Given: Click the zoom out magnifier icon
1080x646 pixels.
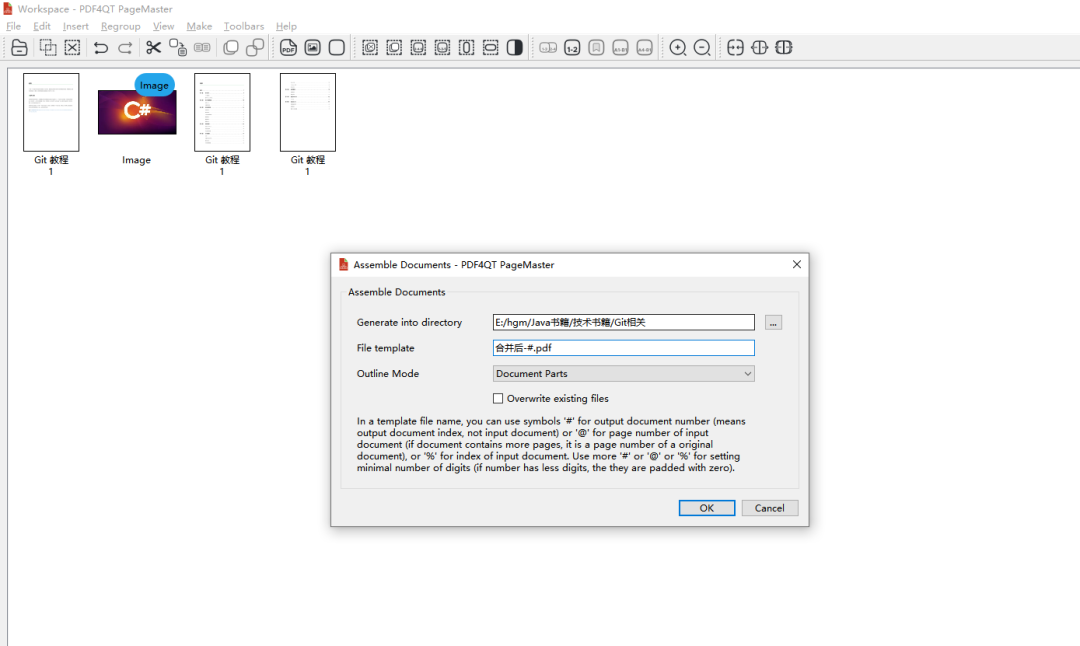Looking at the screenshot, I should coord(702,48).
